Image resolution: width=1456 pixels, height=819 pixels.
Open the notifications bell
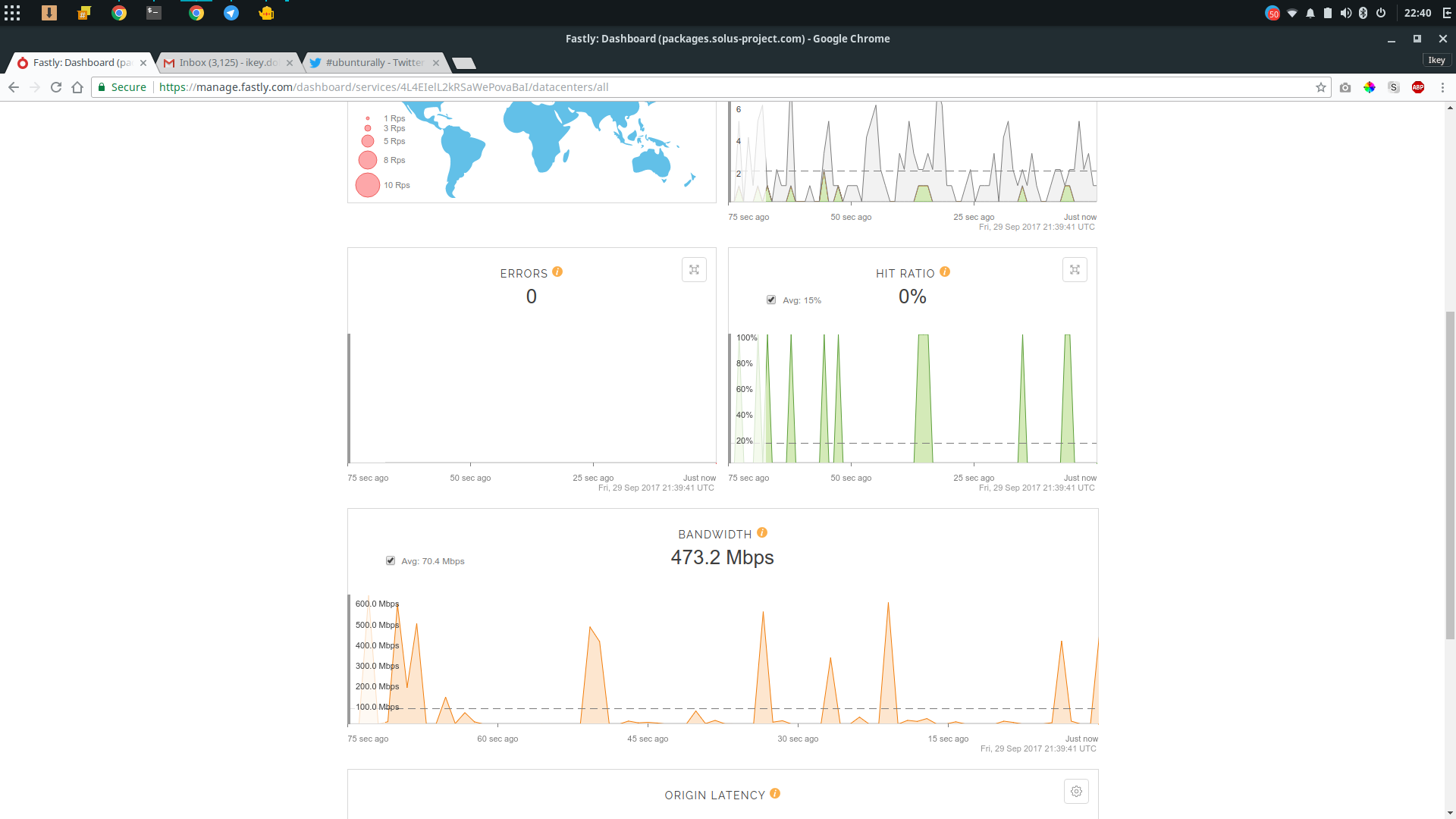pos(1310,13)
